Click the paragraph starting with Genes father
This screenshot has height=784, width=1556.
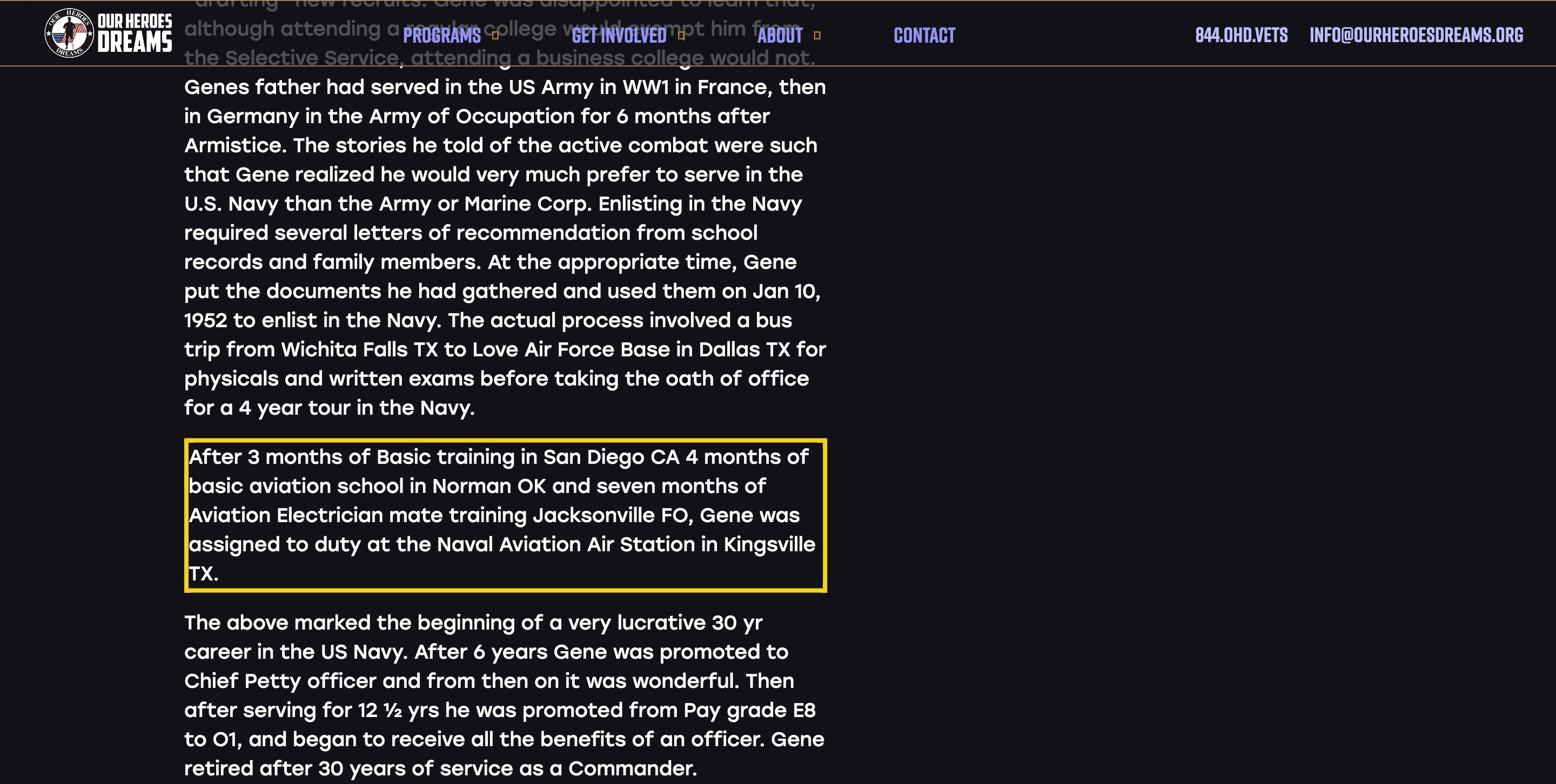pos(506,247)
